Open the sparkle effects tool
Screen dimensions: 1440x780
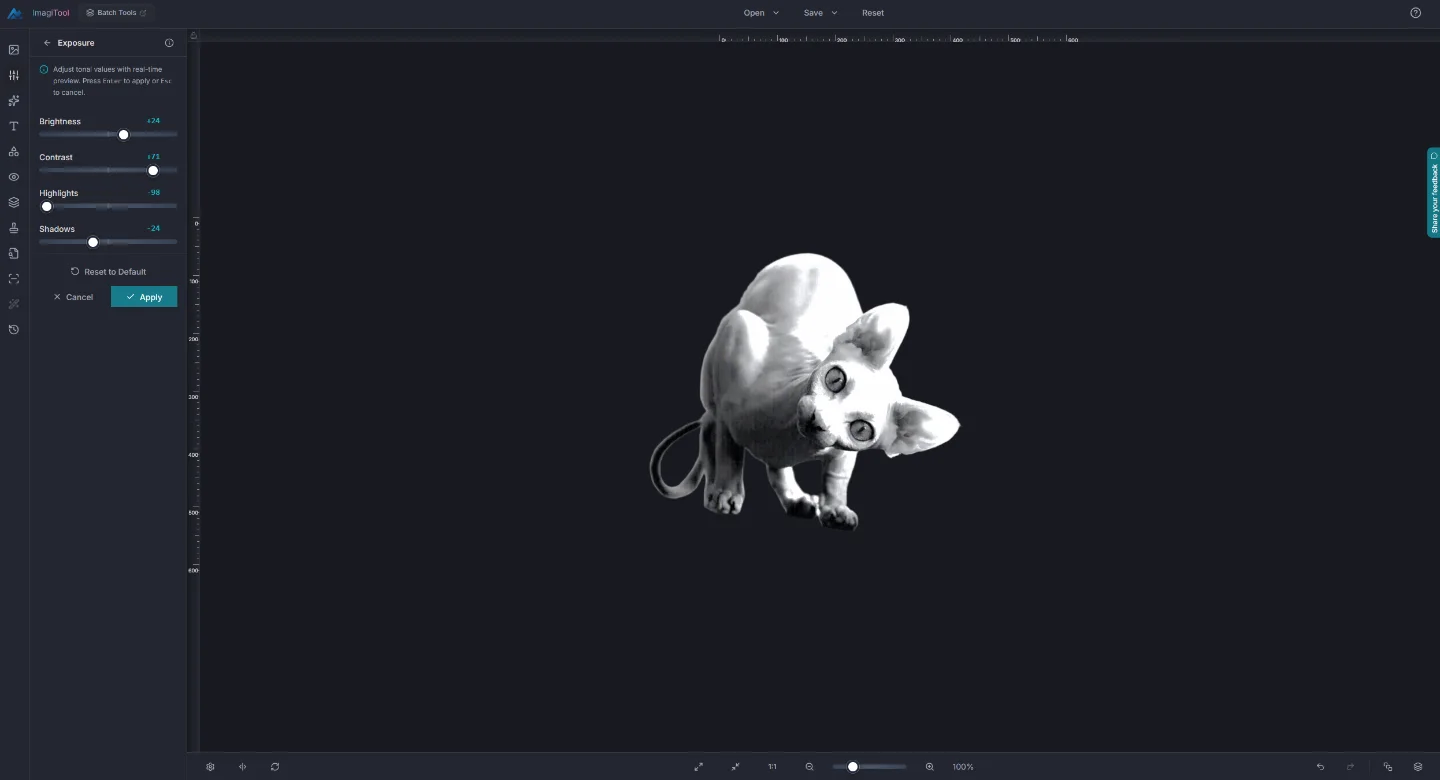click(14, 101)
